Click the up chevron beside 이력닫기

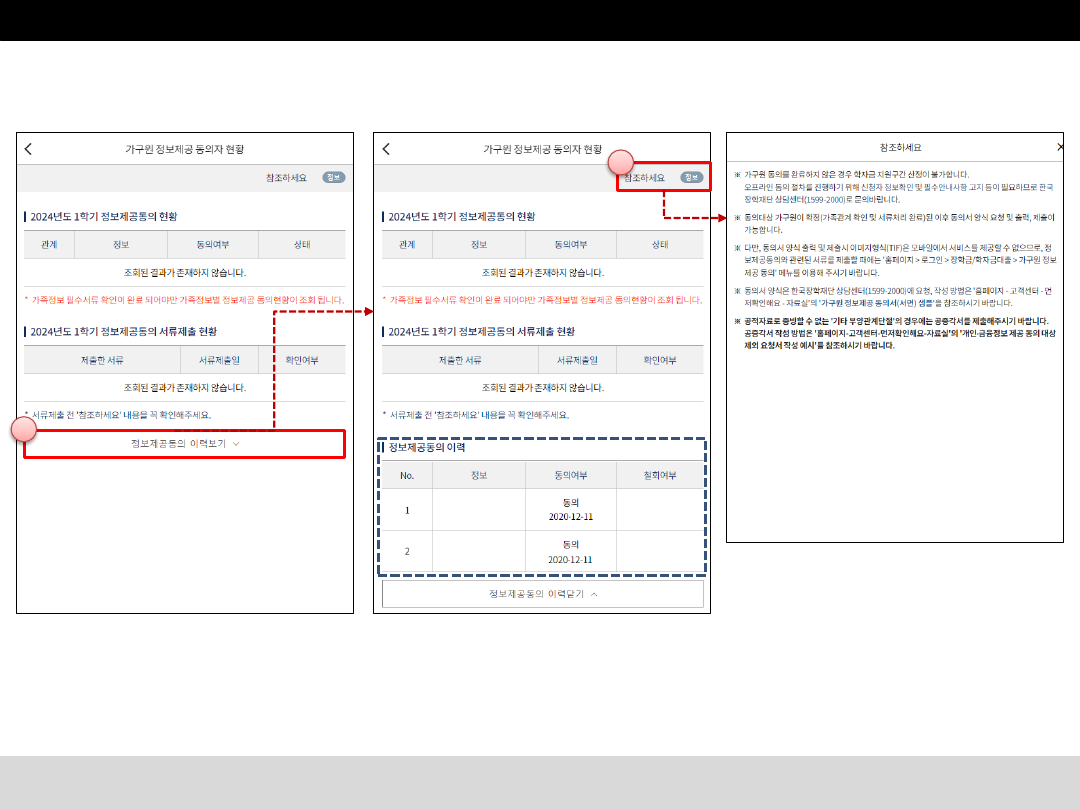(x=594, y=594)
